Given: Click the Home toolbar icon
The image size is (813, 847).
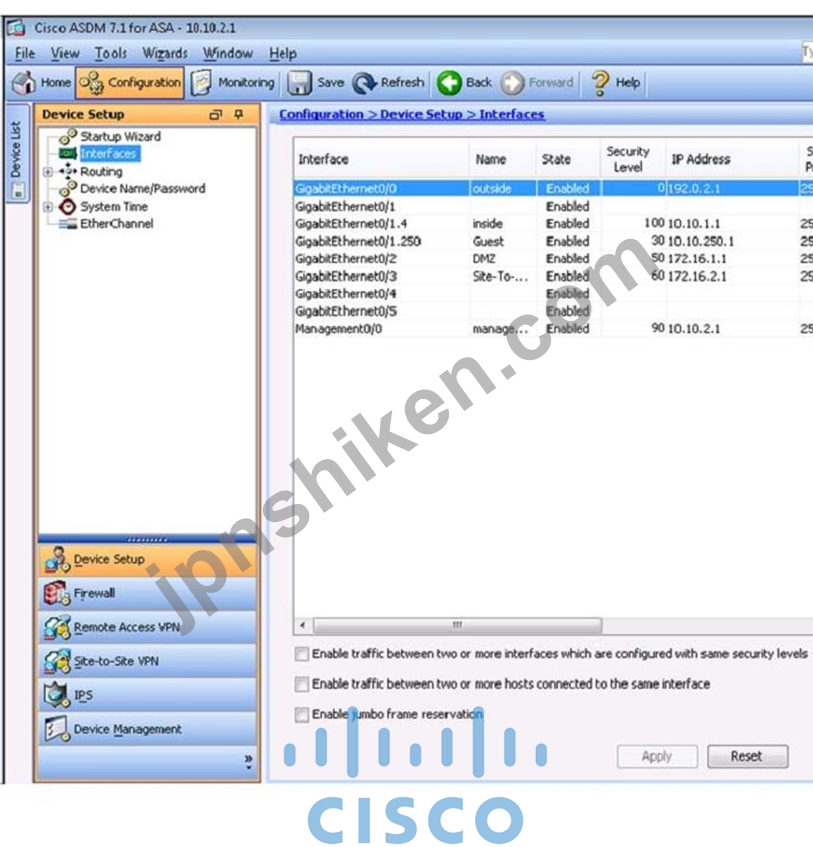Looking at the screenshot, I should (x=24, y=83).
